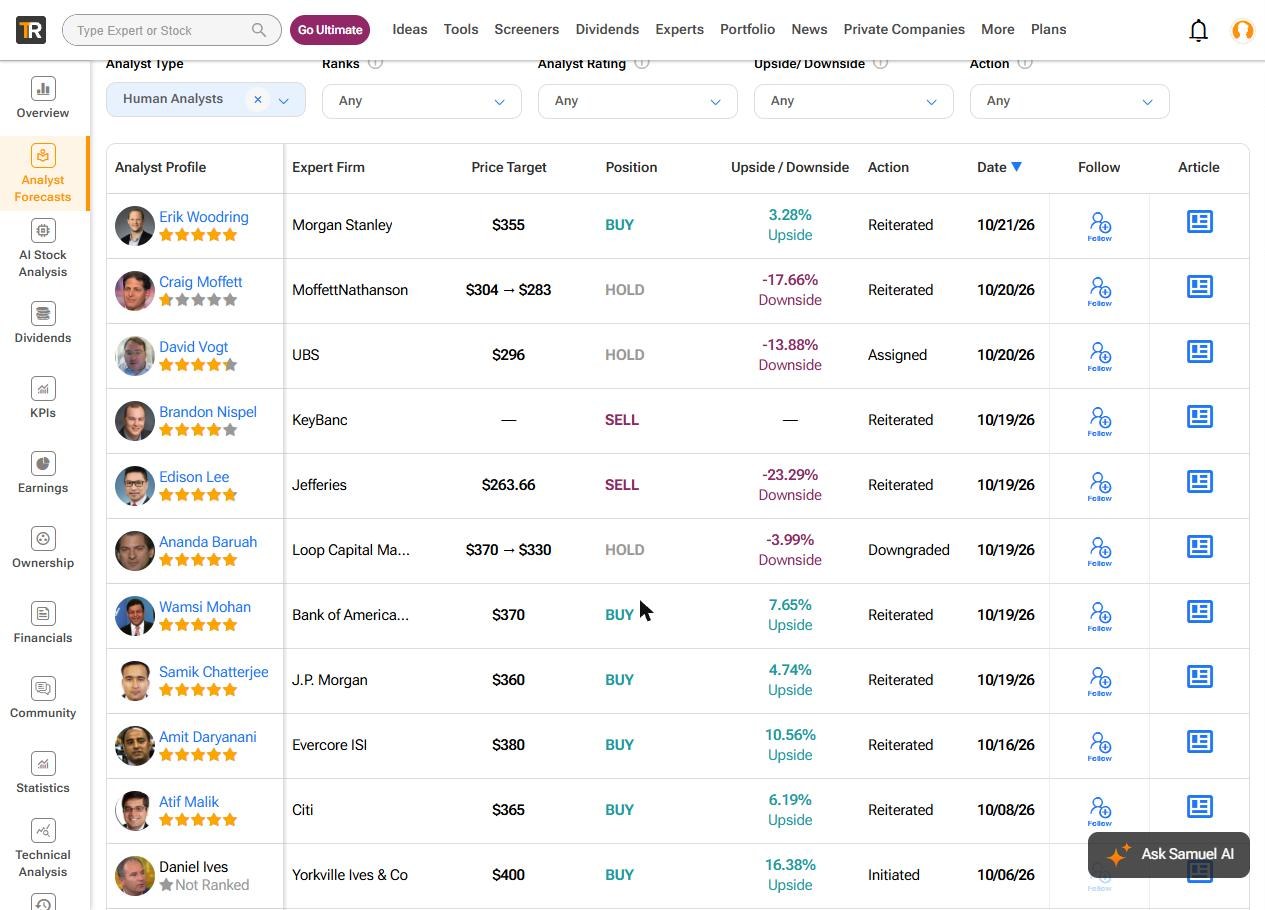Open Financials in the sidebar
This screenshot has height=910, width=1265.
(x=43, y=623)
